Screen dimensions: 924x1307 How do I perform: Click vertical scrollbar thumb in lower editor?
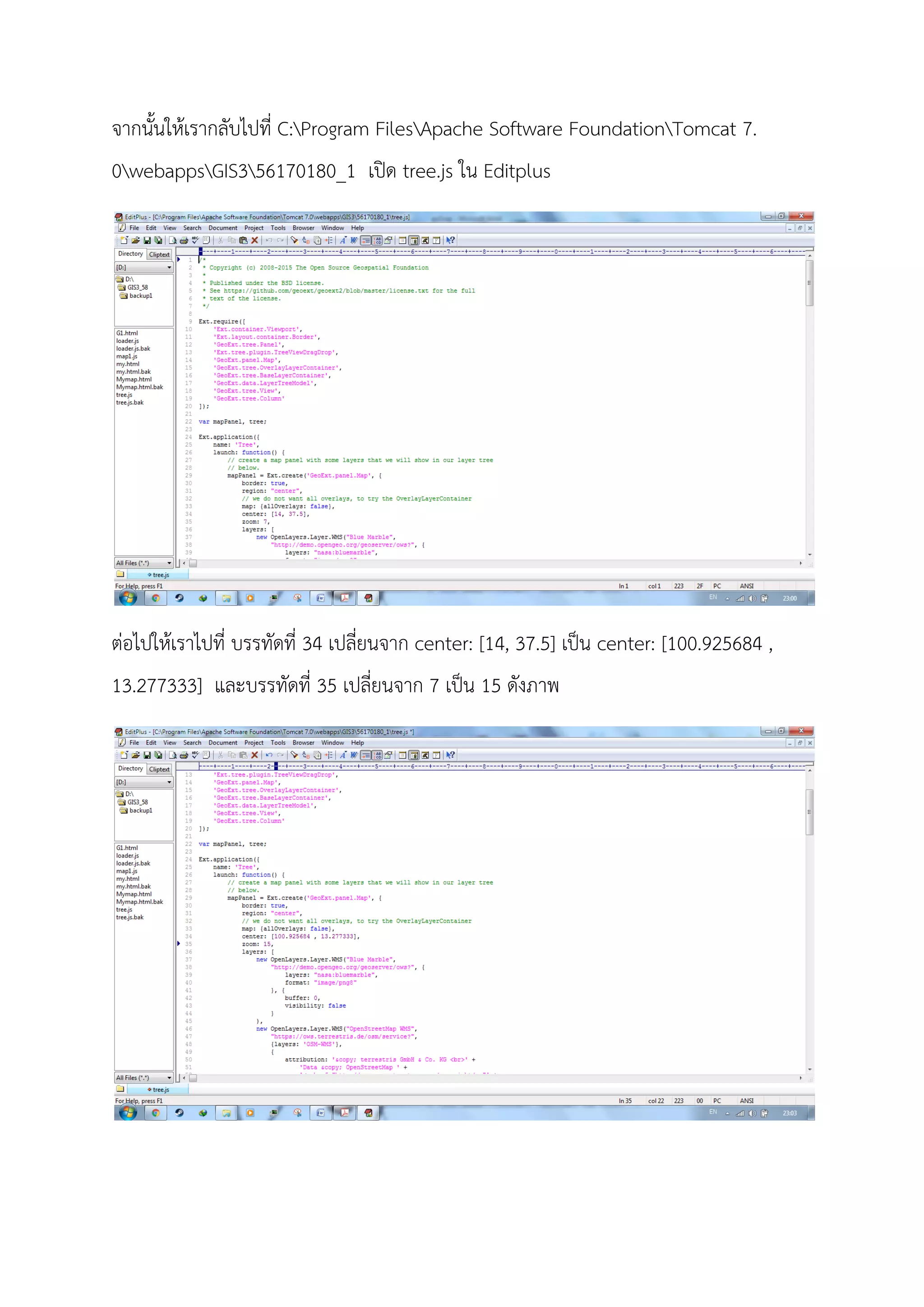809,812
